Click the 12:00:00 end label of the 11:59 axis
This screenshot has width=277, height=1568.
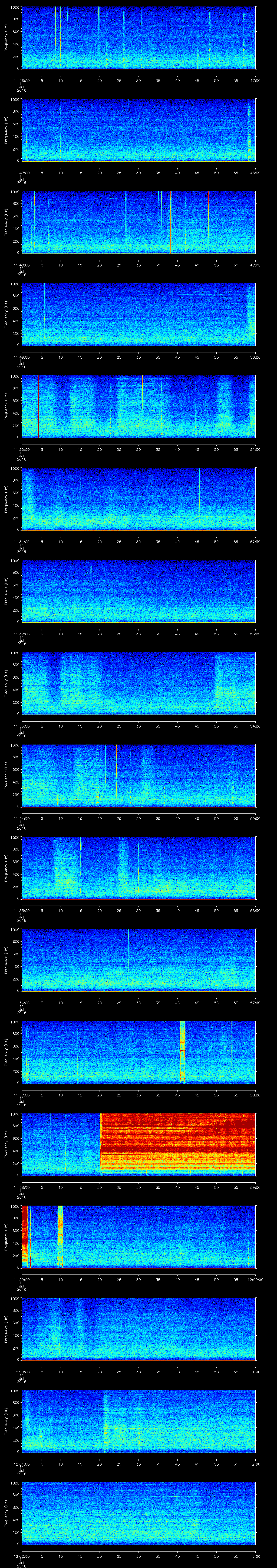[255, 1279]
